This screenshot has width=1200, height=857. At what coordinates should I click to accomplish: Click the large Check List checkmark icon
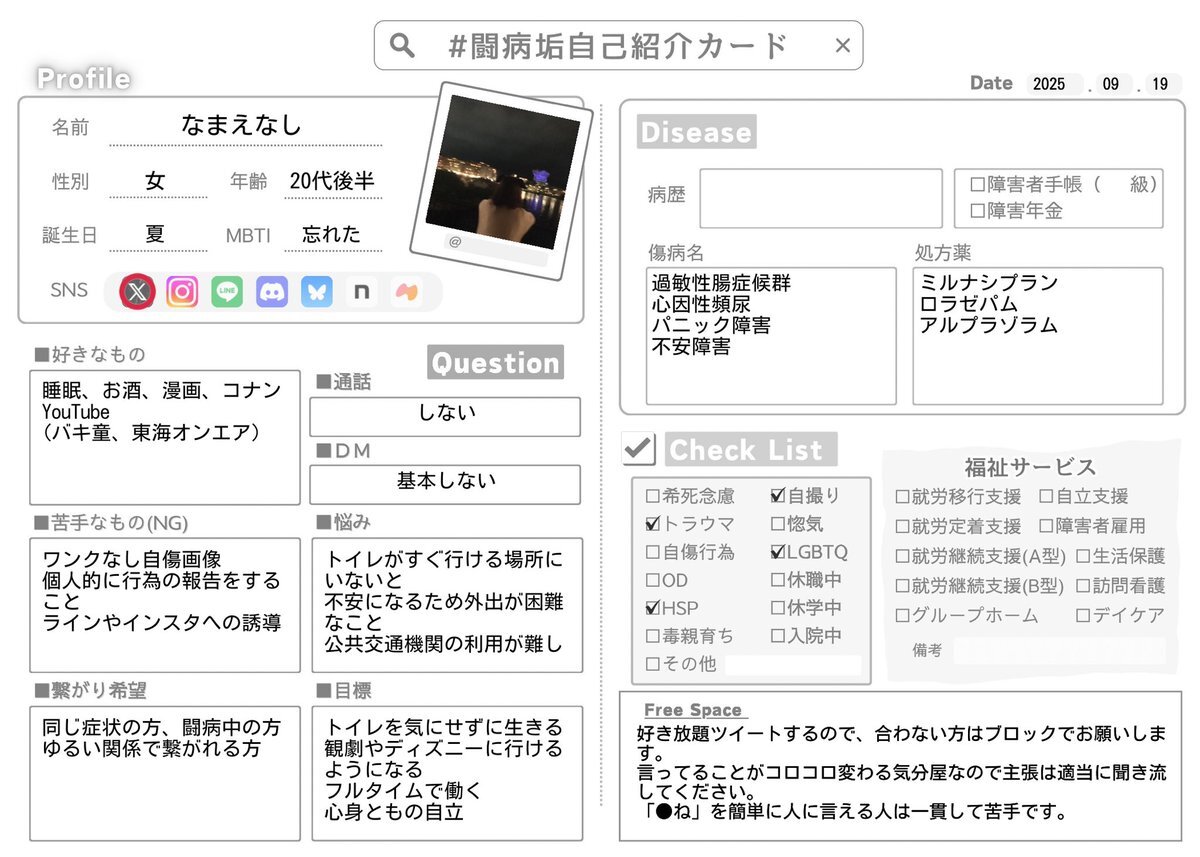click(638, 448)
